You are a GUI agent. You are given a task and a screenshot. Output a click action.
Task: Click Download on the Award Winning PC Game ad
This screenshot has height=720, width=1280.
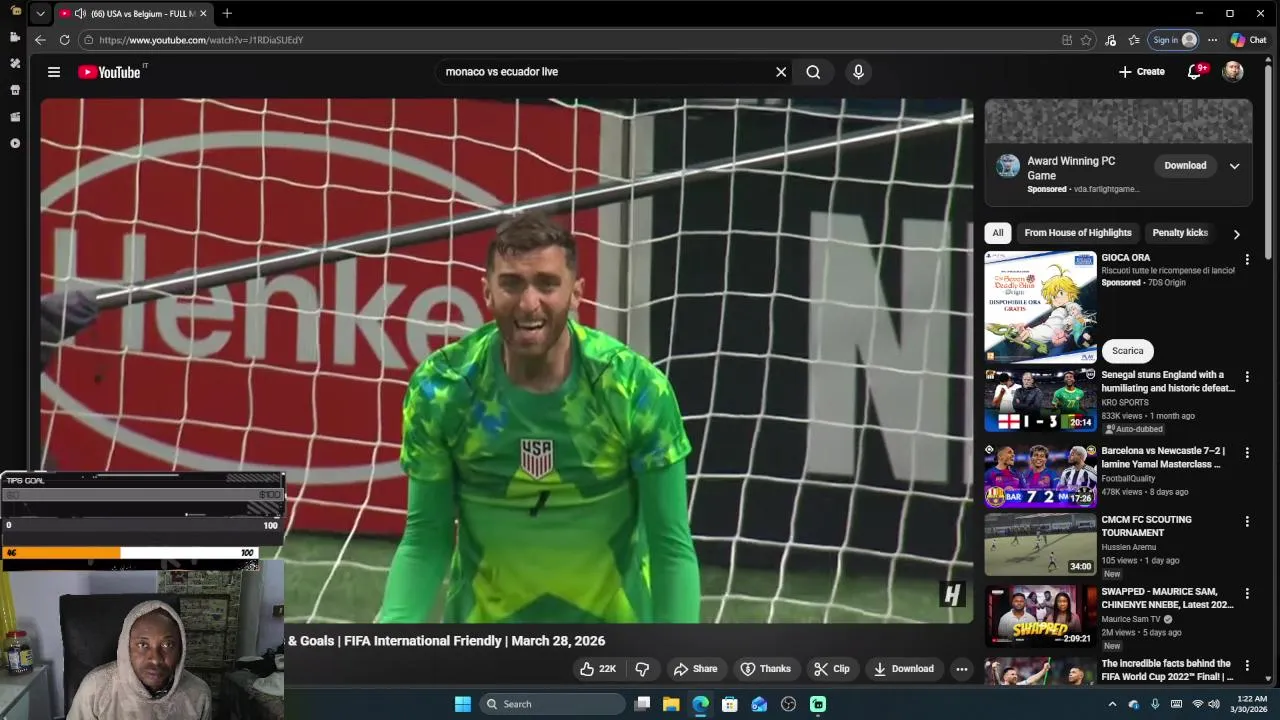(x=1185, y=166)
